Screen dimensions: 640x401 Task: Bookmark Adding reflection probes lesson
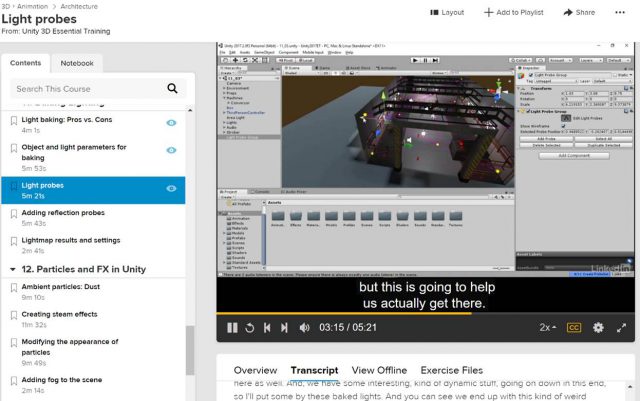click(x=13, y=214)
